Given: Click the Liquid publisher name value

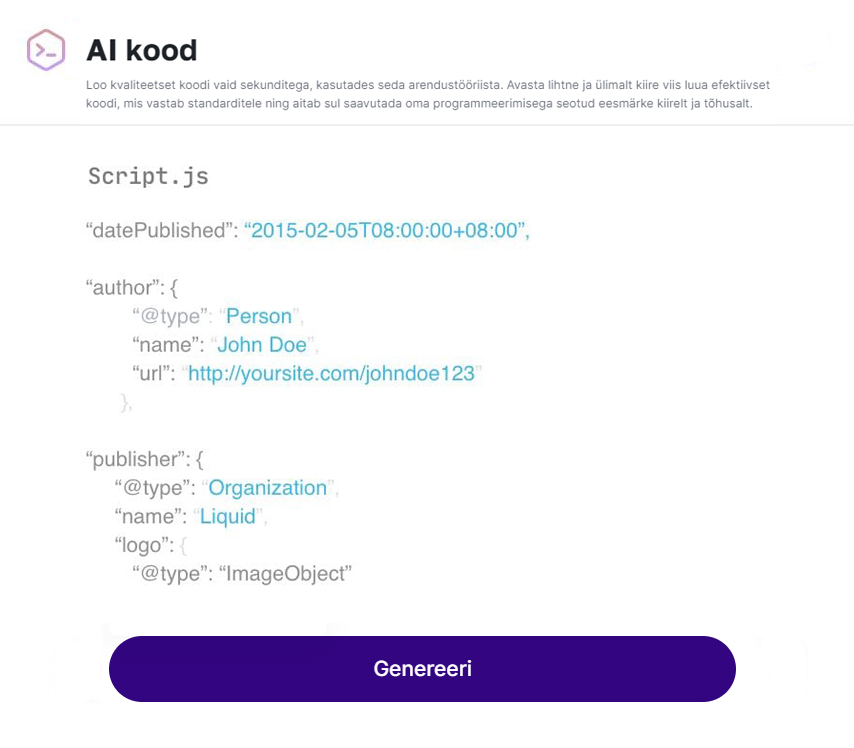Looking at the screenshot, I should pos(228,517).
